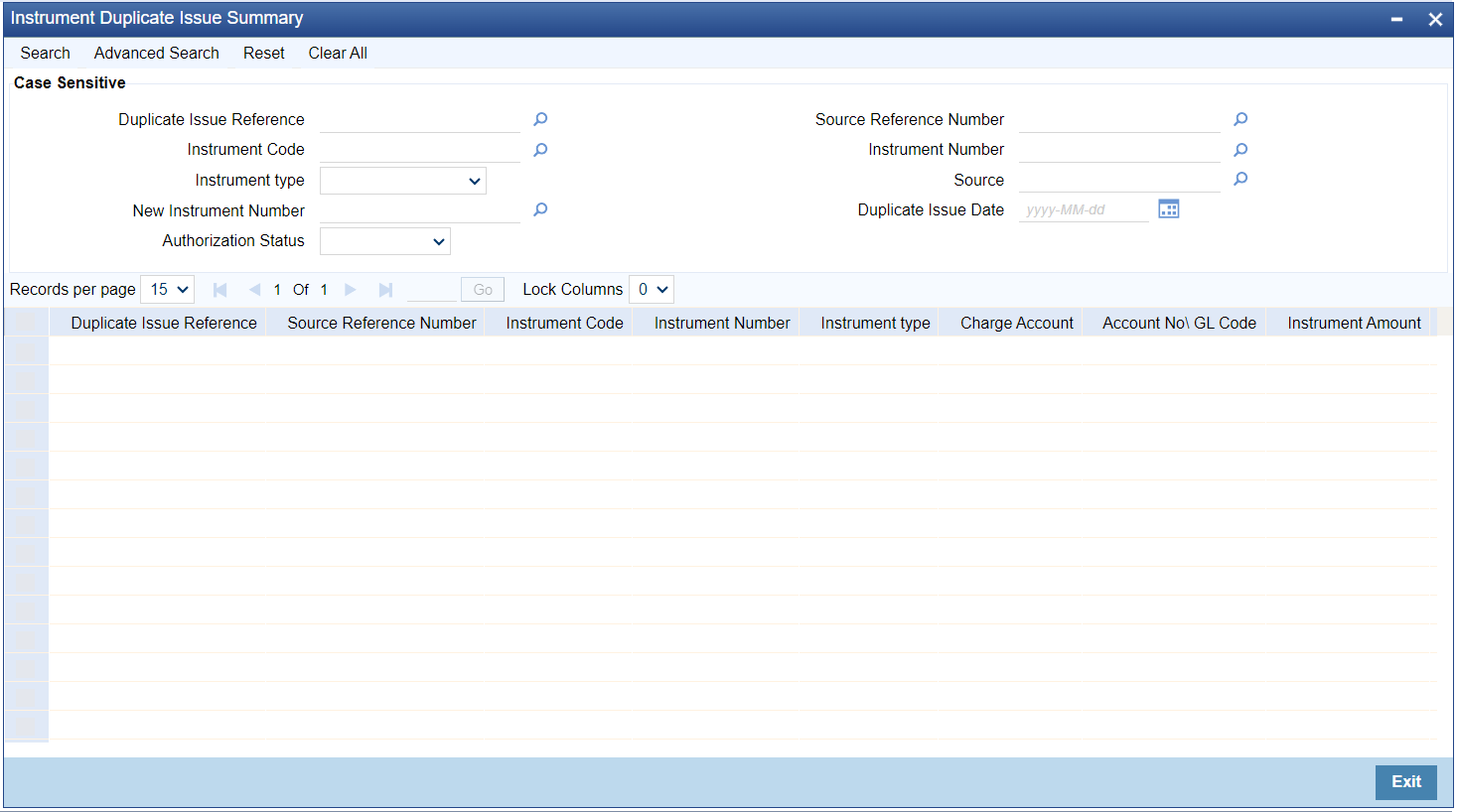Screen dimensions: 1458x812
Task: Change Records per page dropdown
Action: pos(167,290)
